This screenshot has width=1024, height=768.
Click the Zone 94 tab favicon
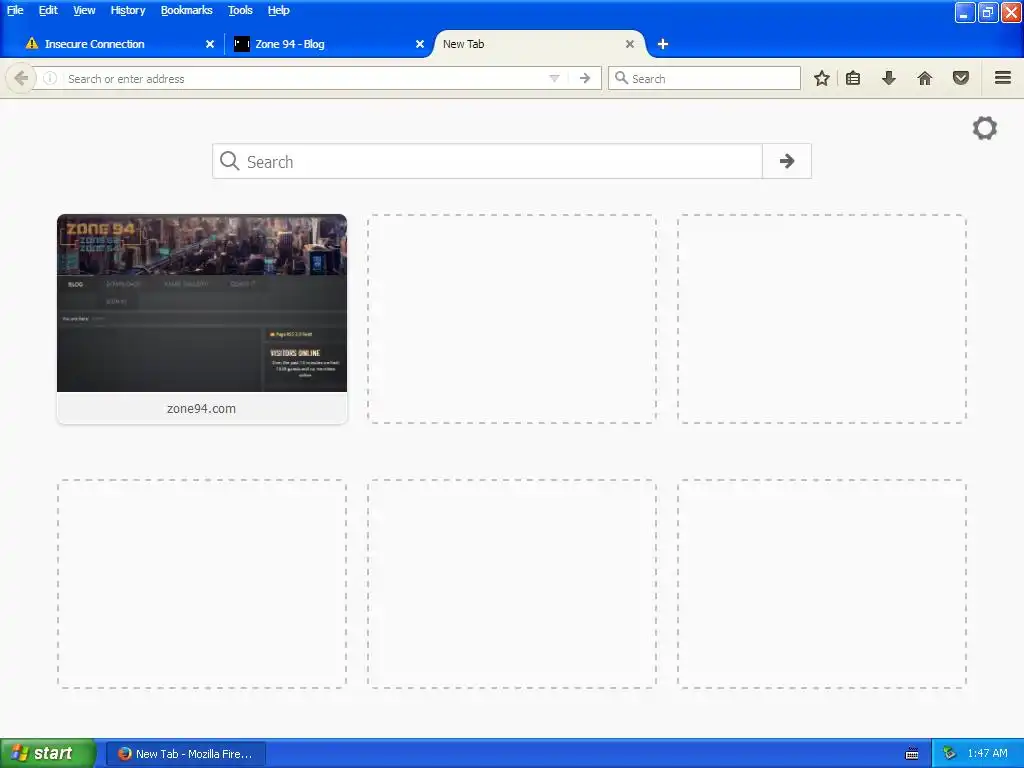242,44
